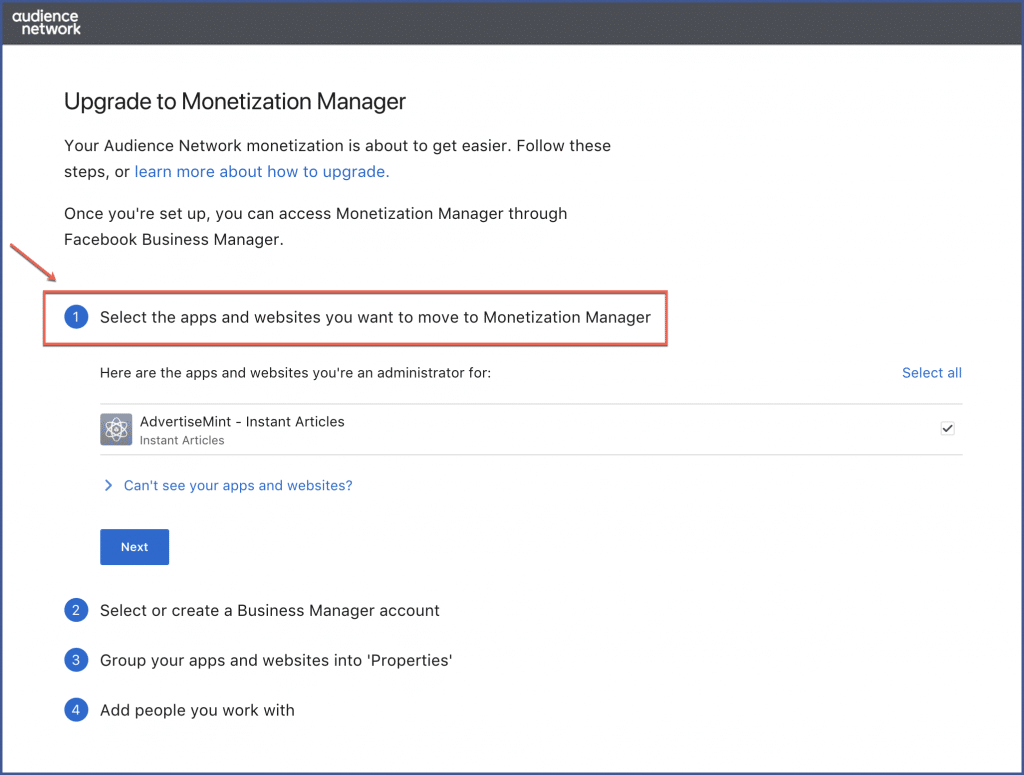Image resolution: width=1024 pixels, height=775 pixels.
Task: Click the Upgrade to Monetization Manager heading
Action: tap(234, 102)
